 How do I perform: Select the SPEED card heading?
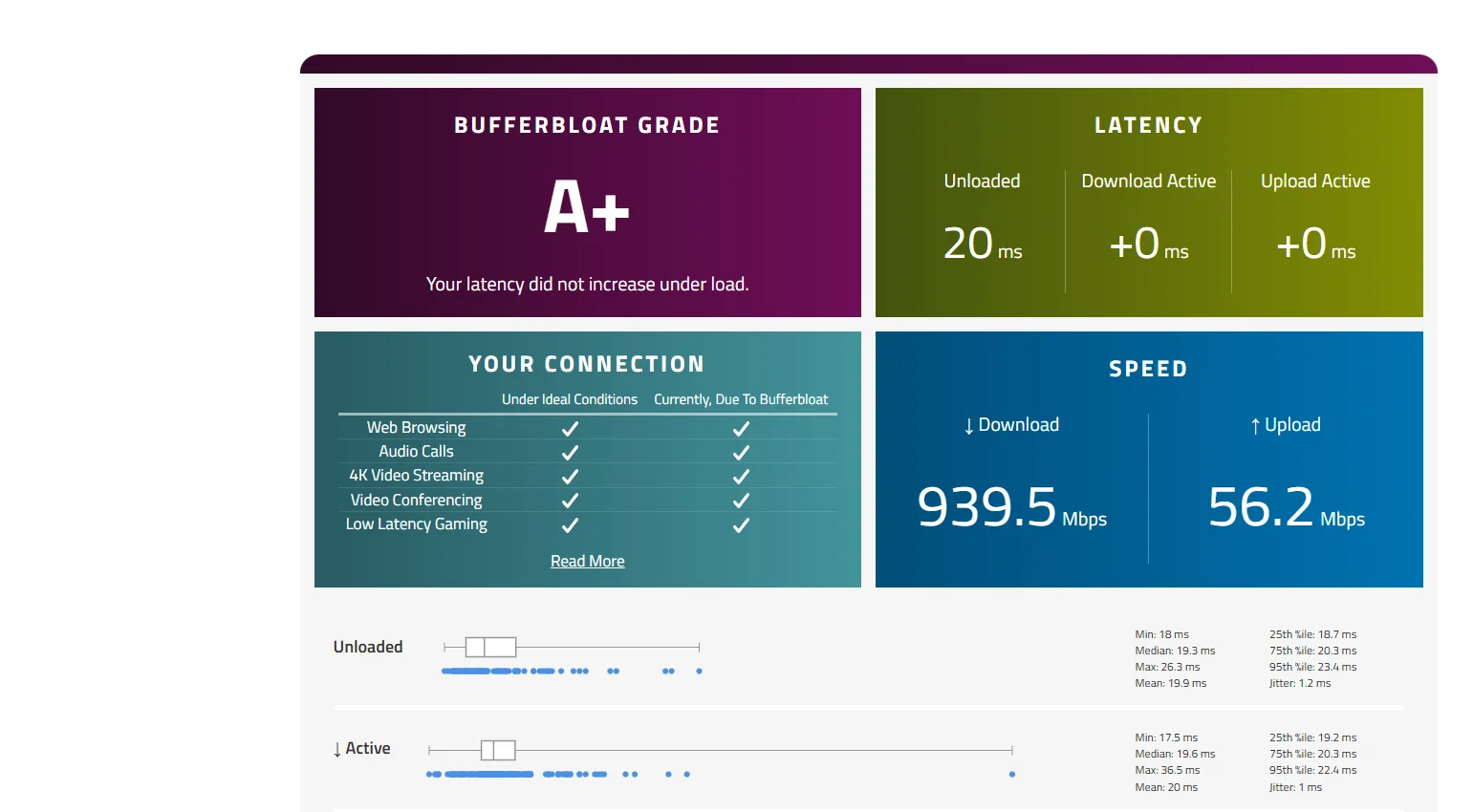(1148, 370)
